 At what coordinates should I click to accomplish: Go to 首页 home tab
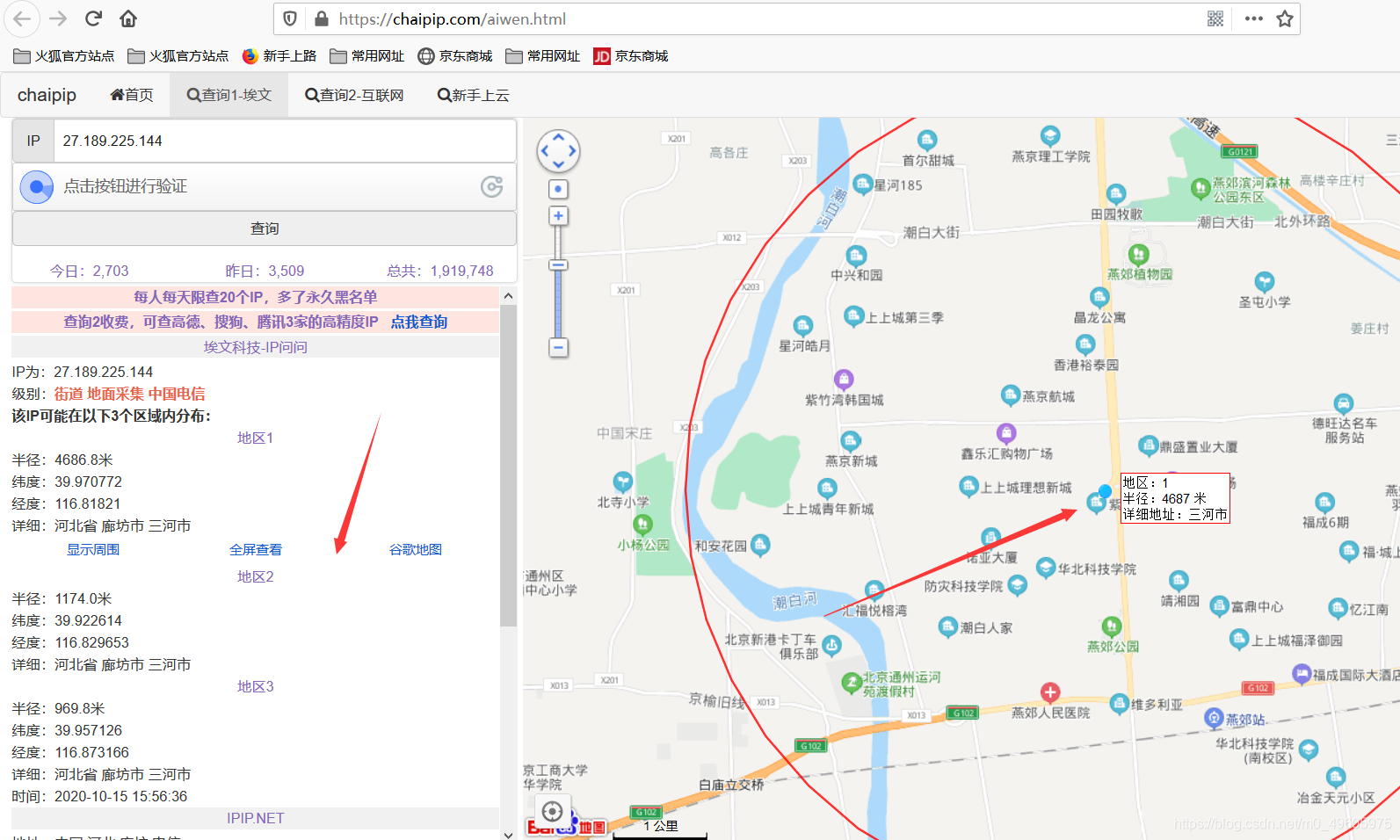(132, 95)
